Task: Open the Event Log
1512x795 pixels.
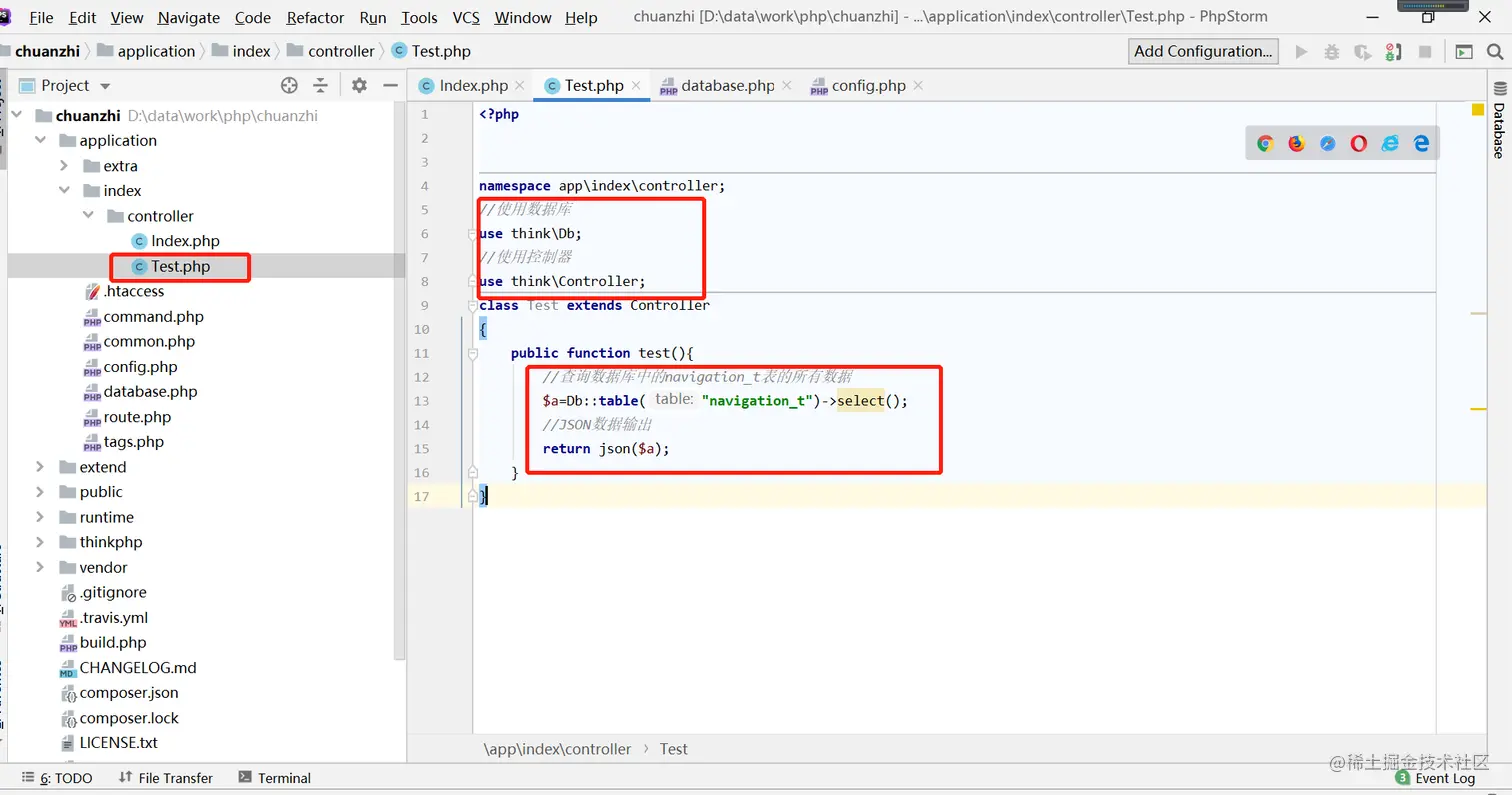Action: point(1435,778)
